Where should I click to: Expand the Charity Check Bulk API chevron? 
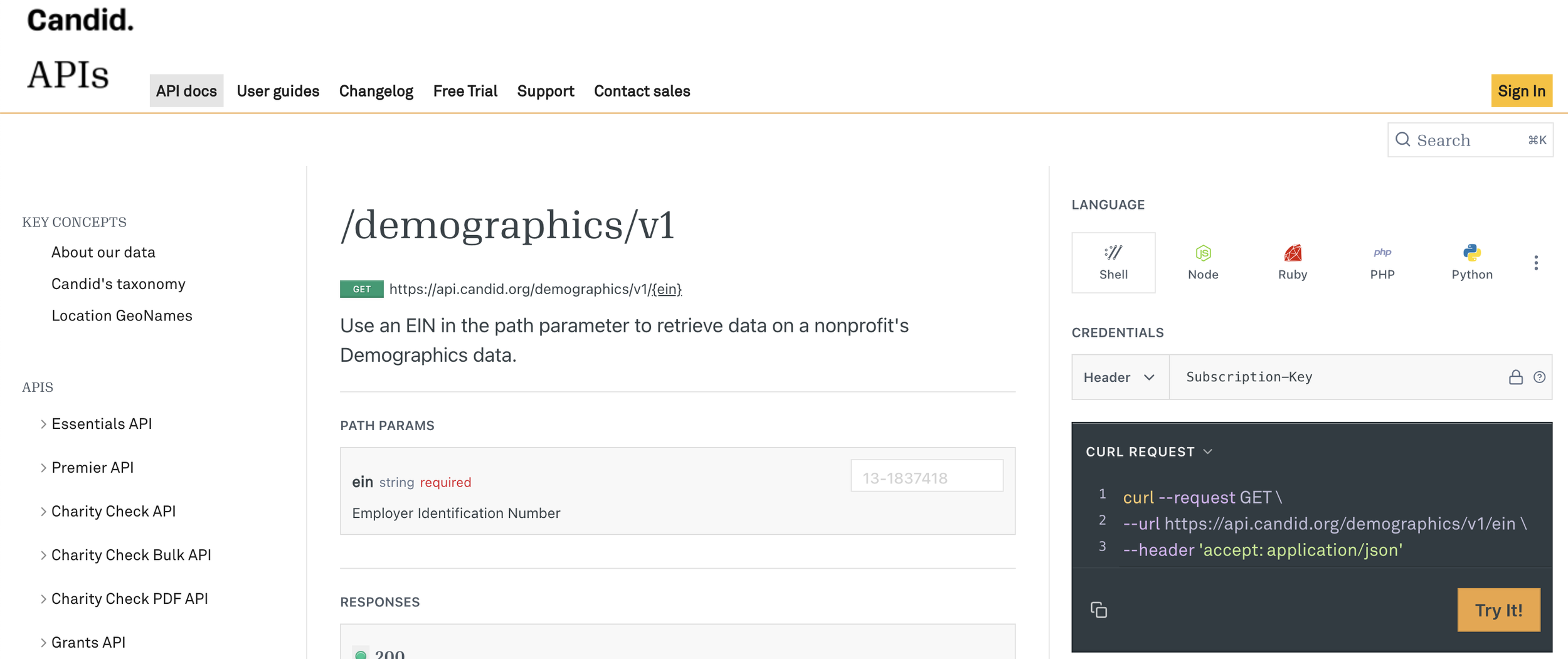pyautogui.click(x=43, y=555)
